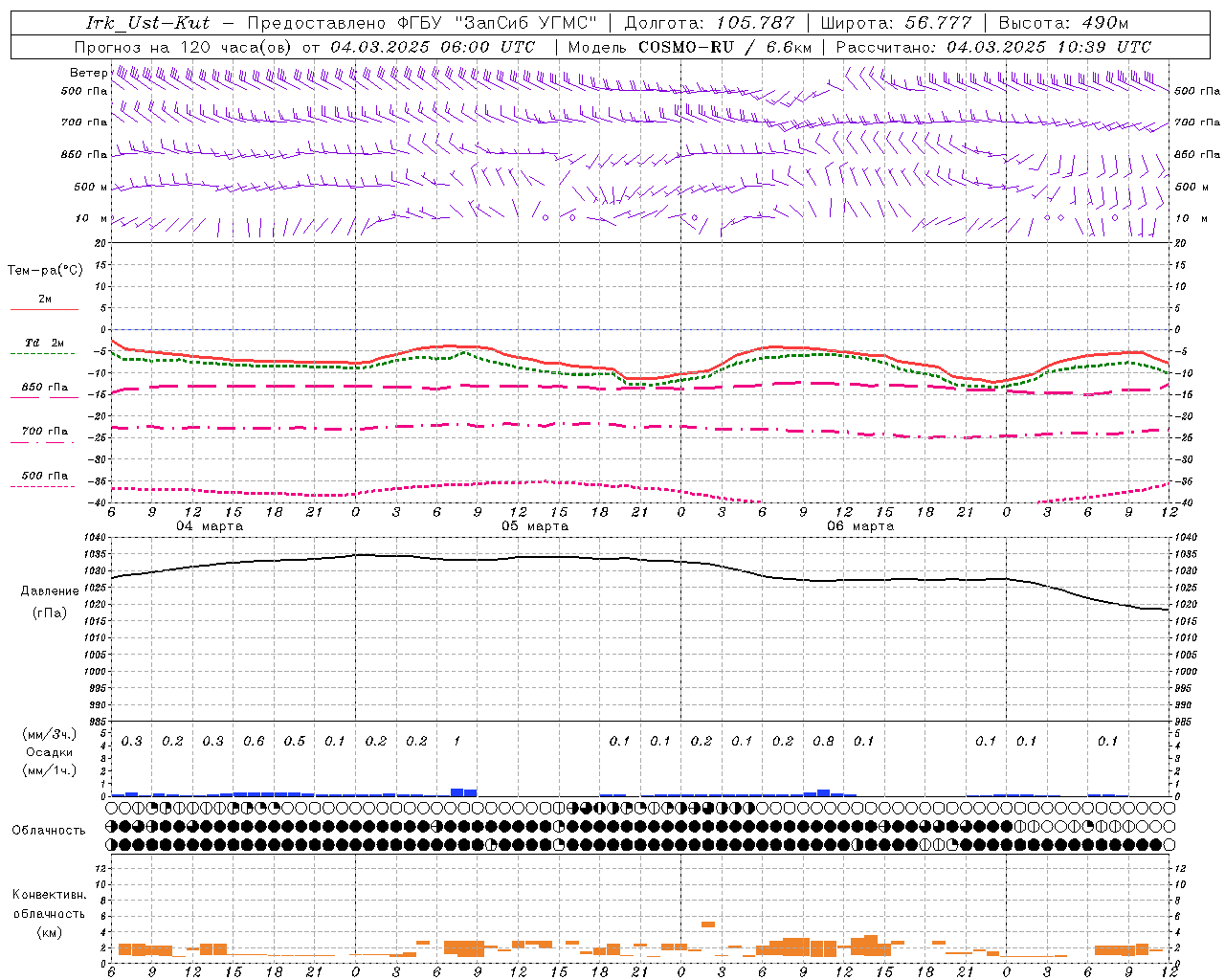
Task: Click the 'Высота: 490м' header text
Action: [x=1063, y=23]
